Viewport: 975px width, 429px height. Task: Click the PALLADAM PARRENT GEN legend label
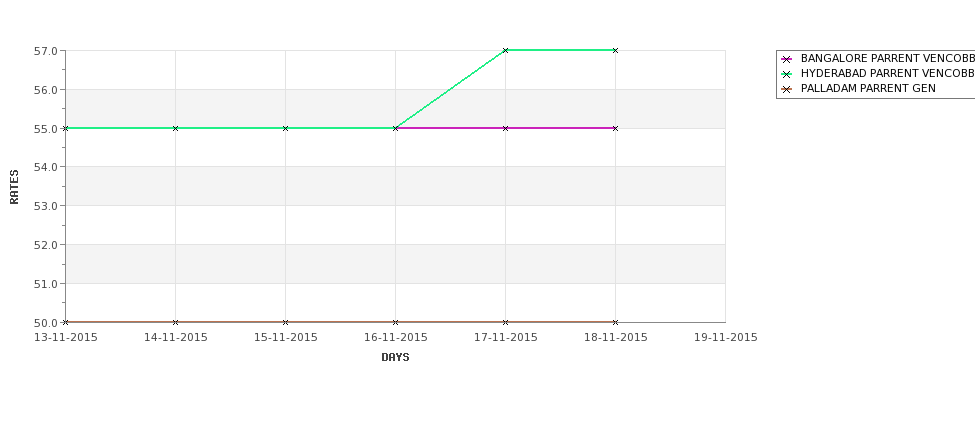[868, 89]
